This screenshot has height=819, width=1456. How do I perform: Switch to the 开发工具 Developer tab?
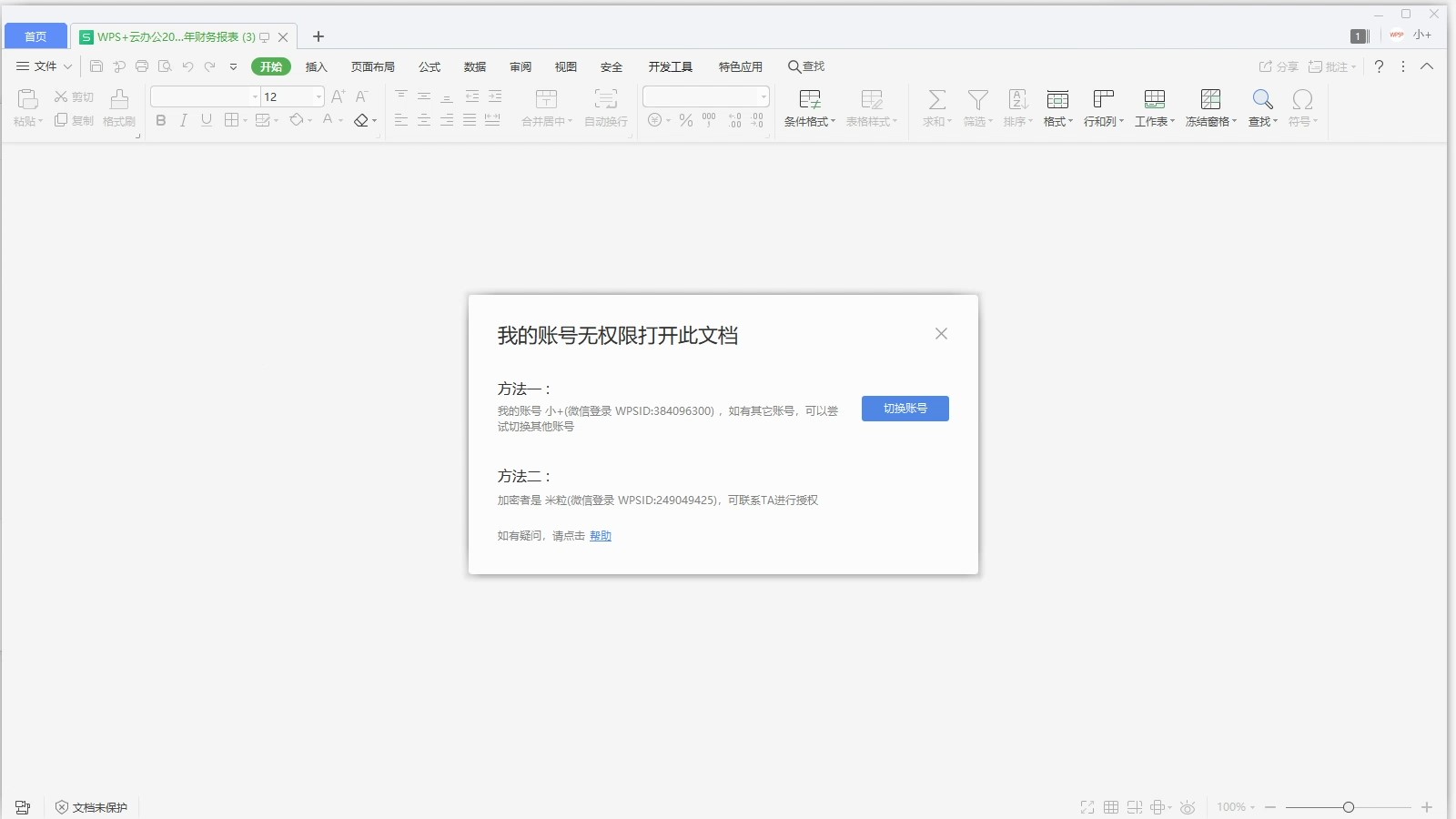pyautogui.click(x=671, y=66)
